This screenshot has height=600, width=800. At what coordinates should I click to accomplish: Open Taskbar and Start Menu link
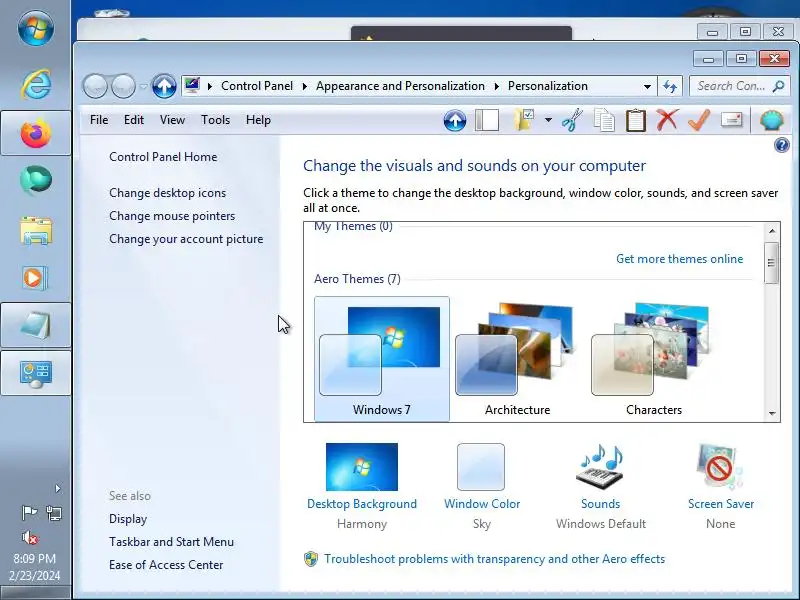(171, 542)
